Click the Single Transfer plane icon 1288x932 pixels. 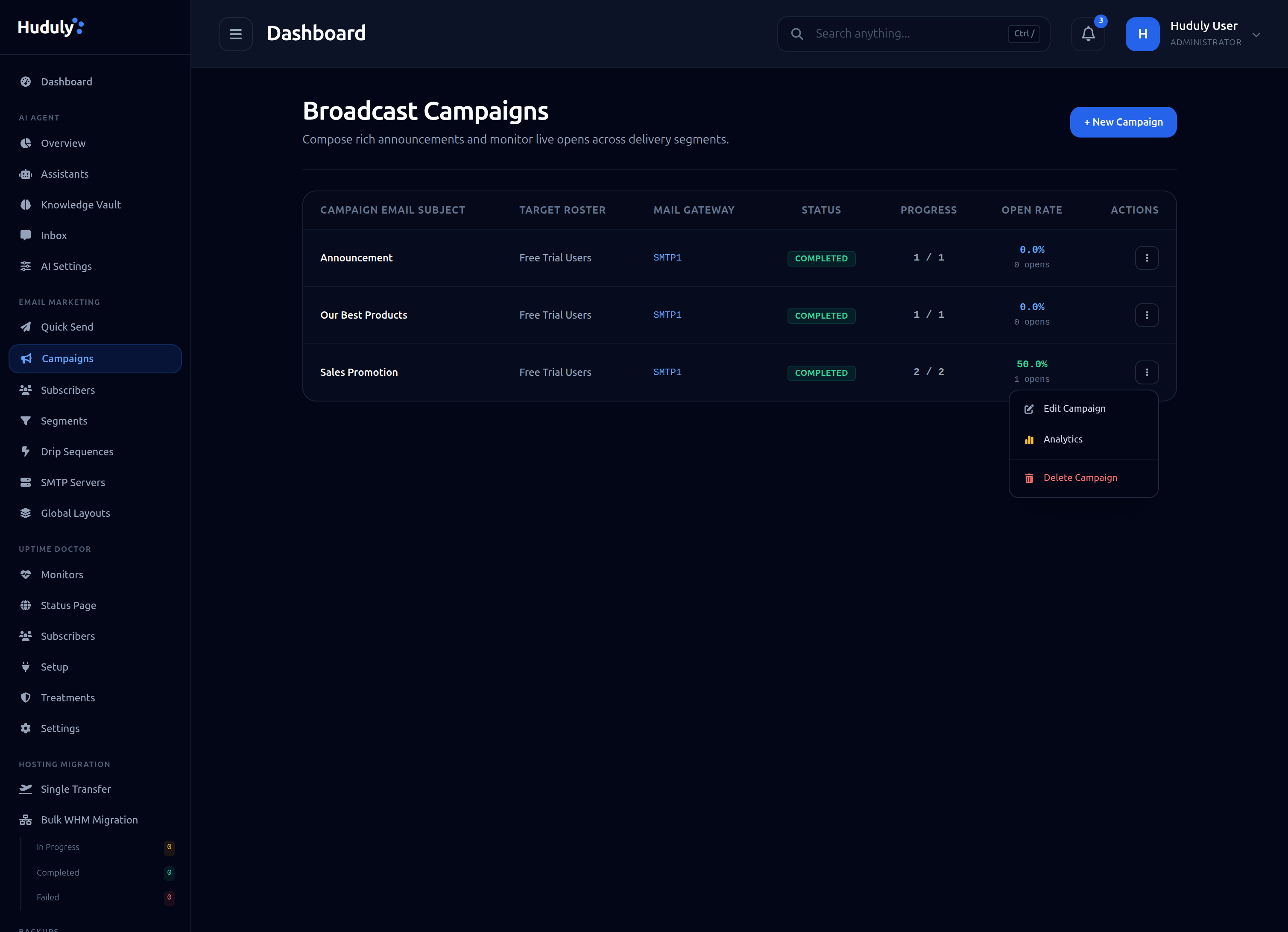(26, 789)
